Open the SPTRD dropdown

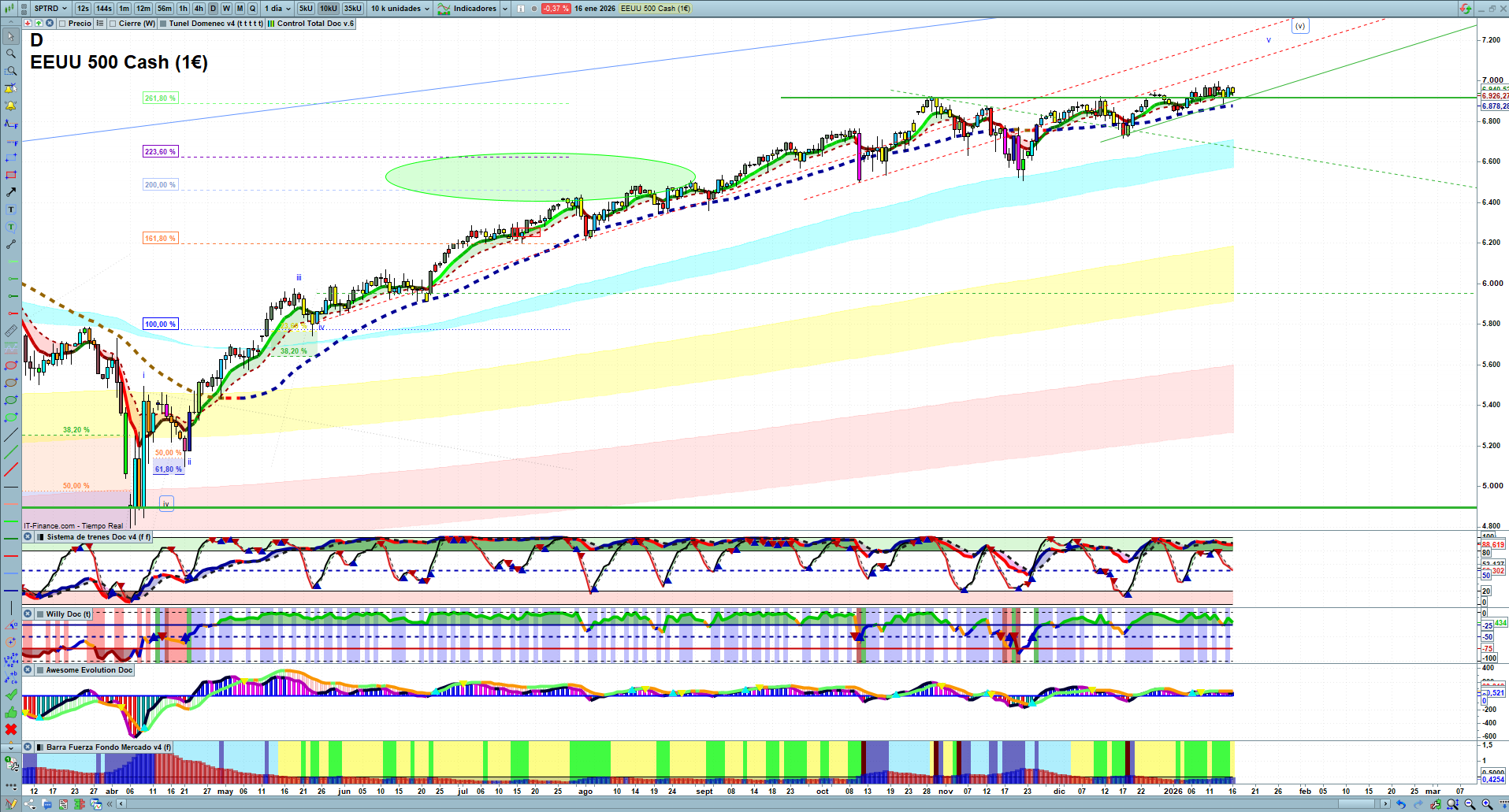(x=50, y=9)
